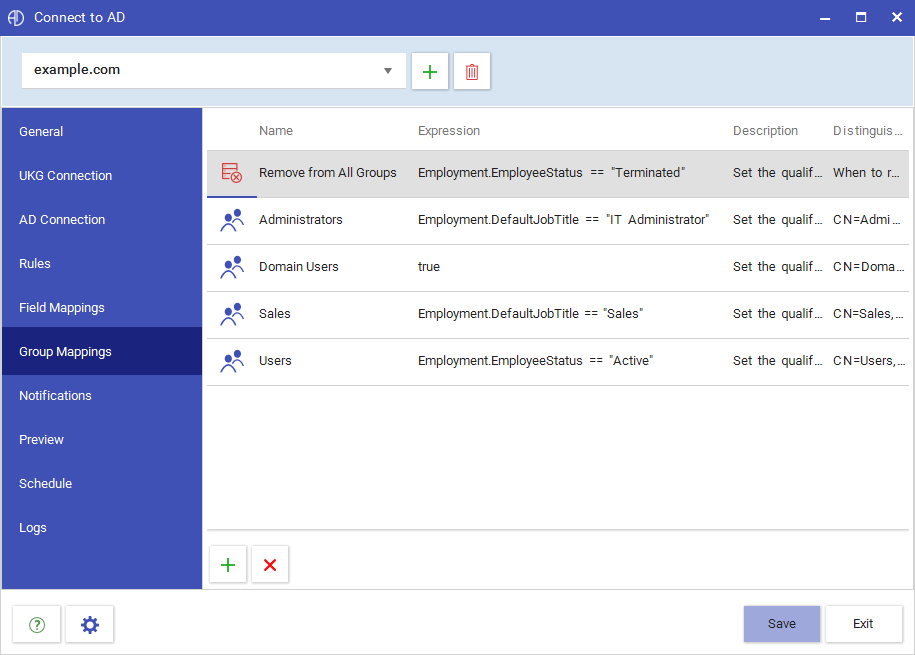Click the DefaultJobTitle == "Sales" expression
Image resolution: width=915 pixels, height=655 pixels.
530,314
